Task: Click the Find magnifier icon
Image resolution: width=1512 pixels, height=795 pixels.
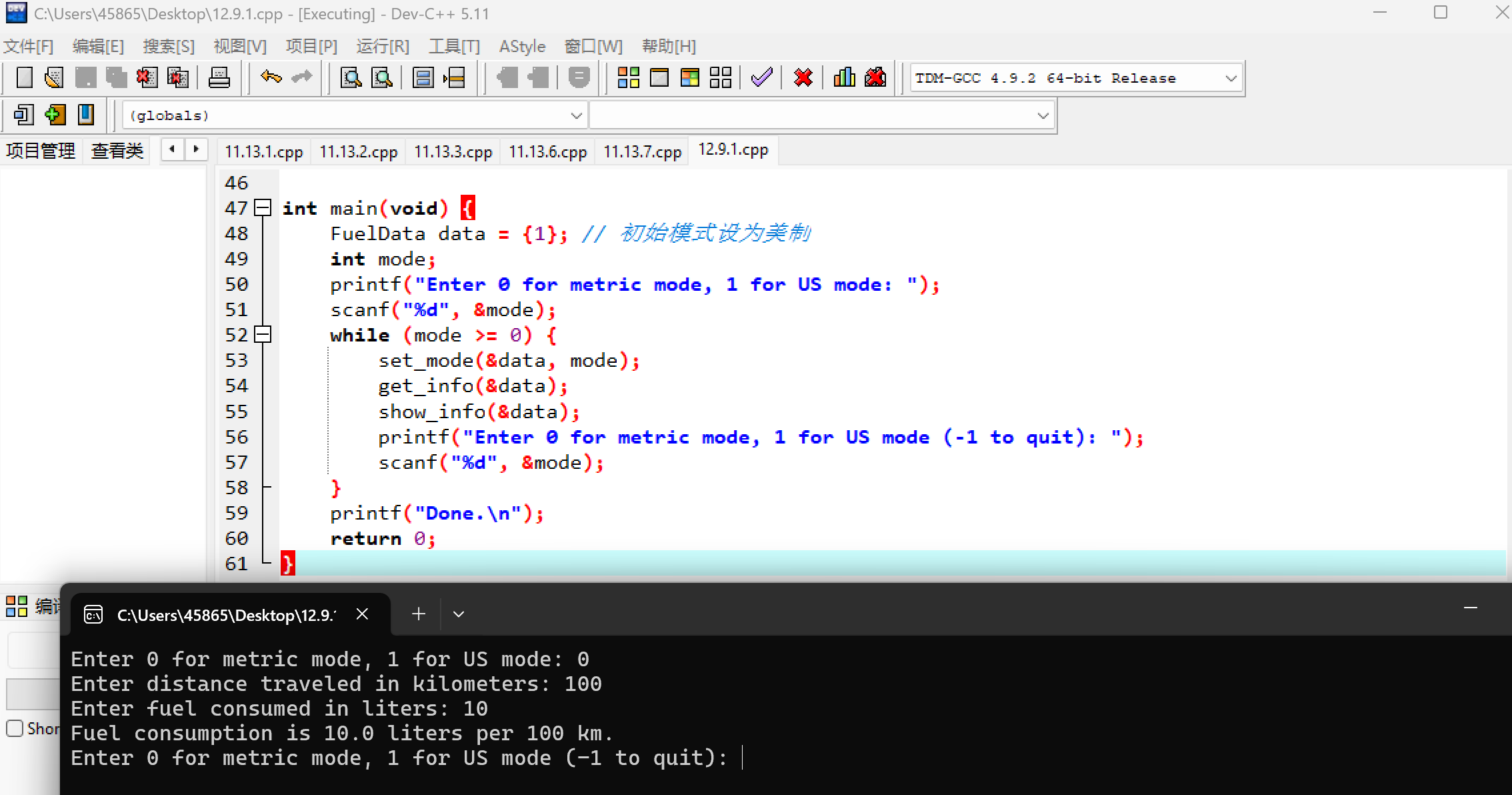Action: pos(351,78)
